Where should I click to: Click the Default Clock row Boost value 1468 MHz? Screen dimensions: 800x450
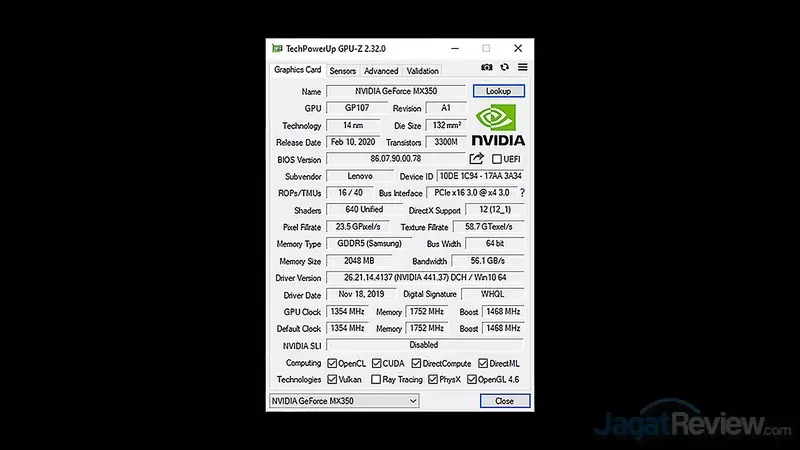(503, 328)
